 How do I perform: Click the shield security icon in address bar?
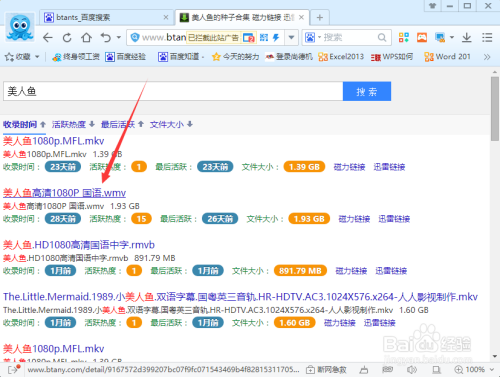[135, 37]
